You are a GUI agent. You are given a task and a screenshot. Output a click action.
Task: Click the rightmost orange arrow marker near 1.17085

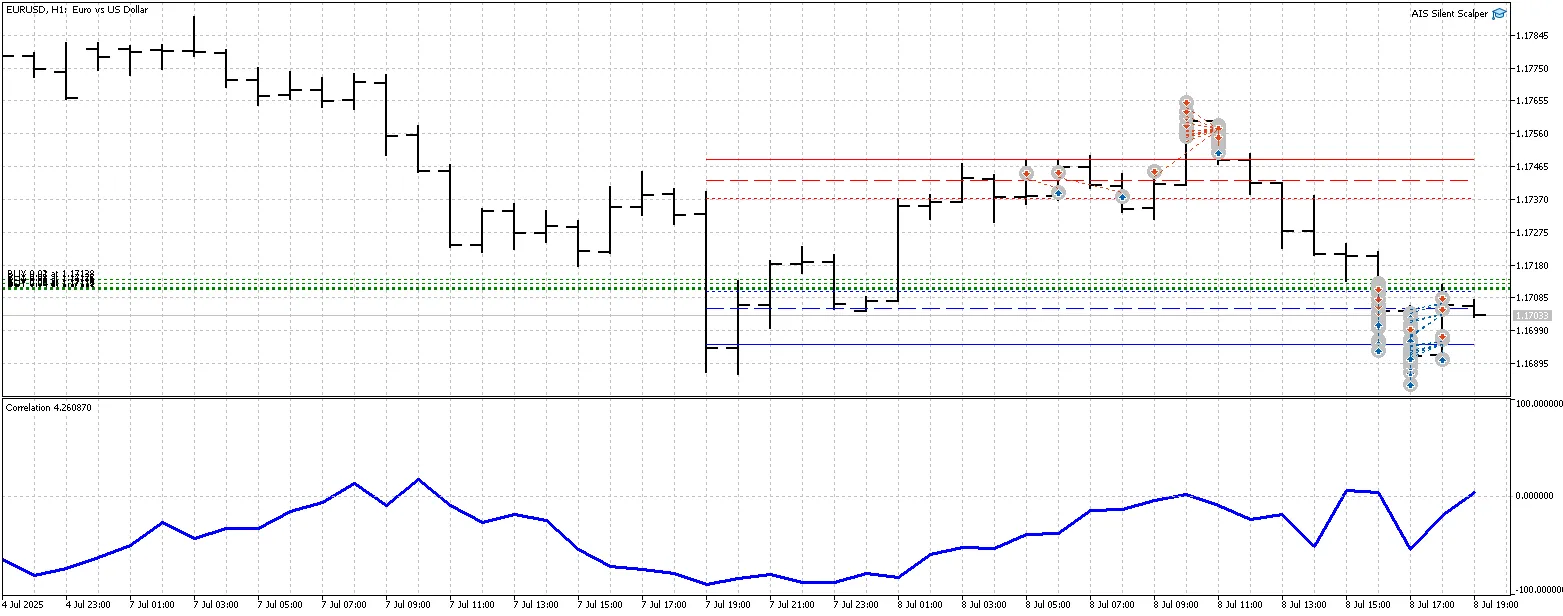[x=1443, y=297]
